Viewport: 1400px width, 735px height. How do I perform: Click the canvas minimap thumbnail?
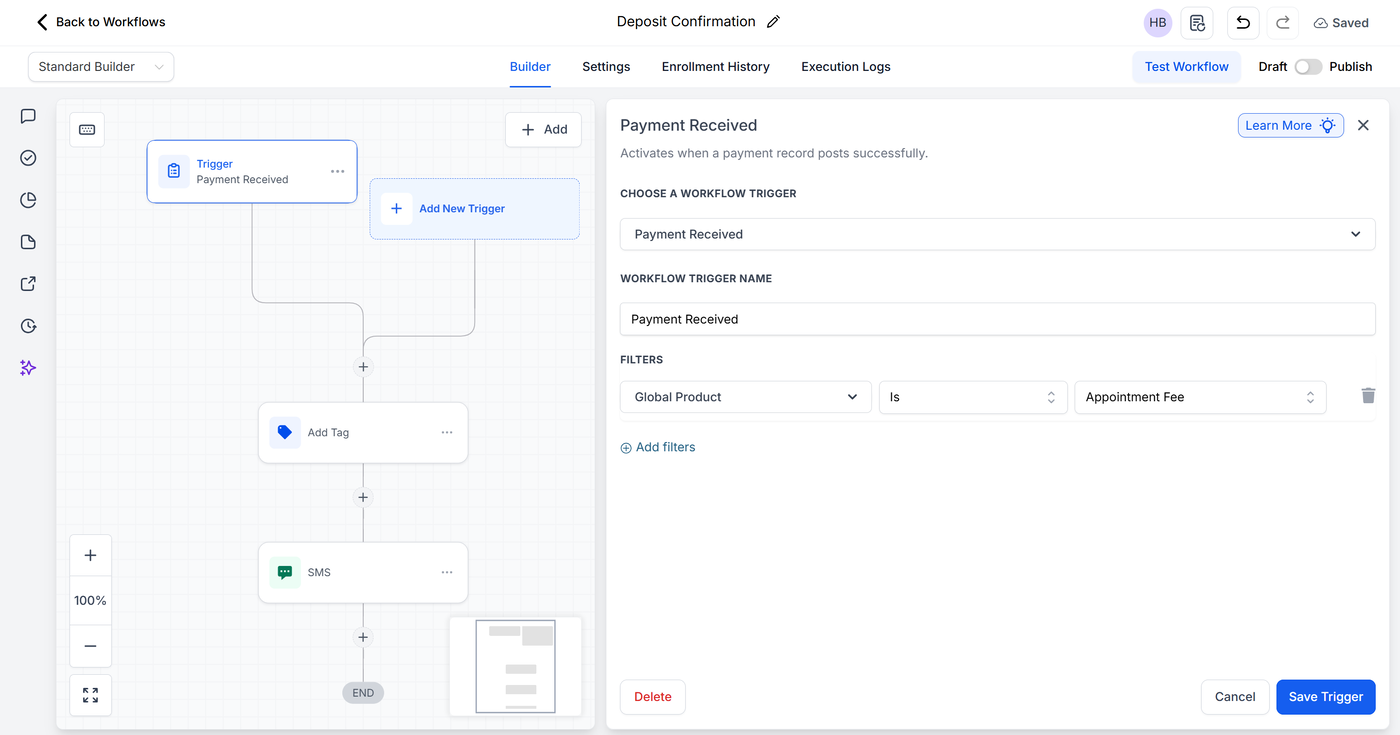click(x=516, y=666)
